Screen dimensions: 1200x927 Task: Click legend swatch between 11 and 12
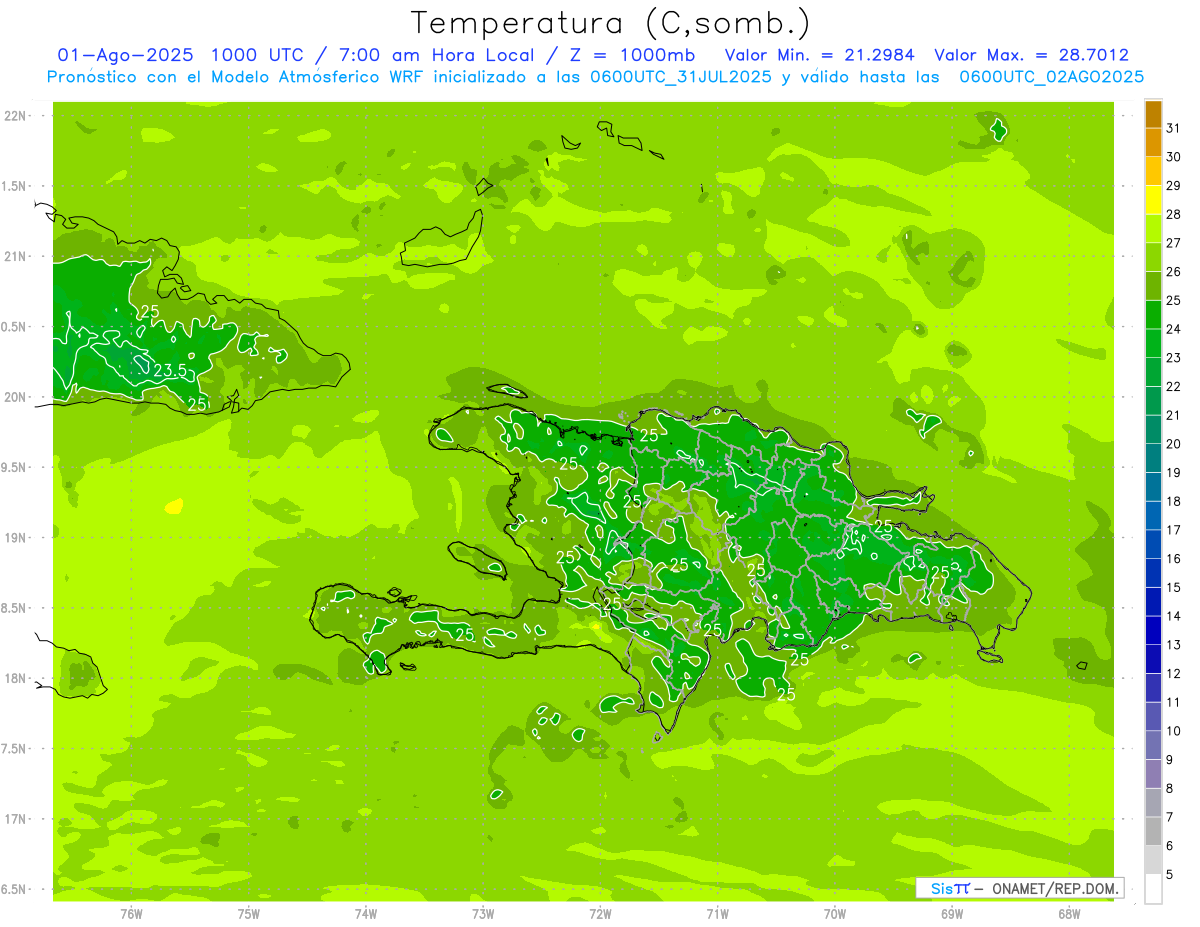pos(1153,688)
